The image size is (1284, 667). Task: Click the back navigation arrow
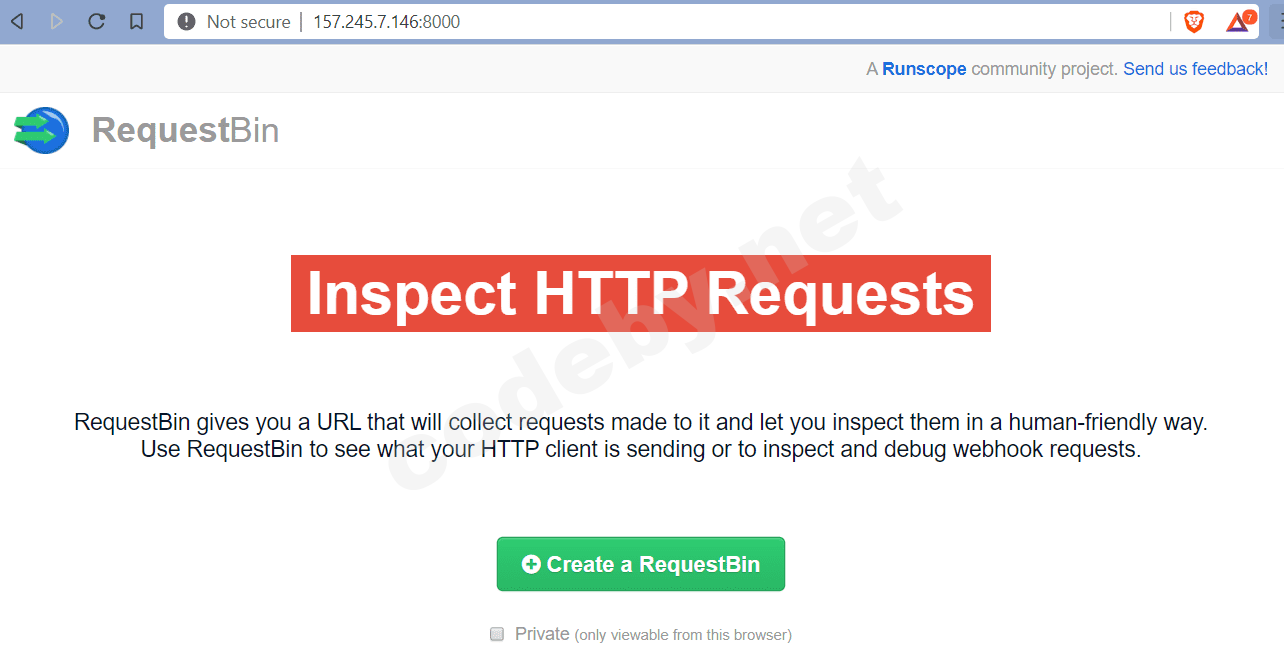click(x=17, y=20)
